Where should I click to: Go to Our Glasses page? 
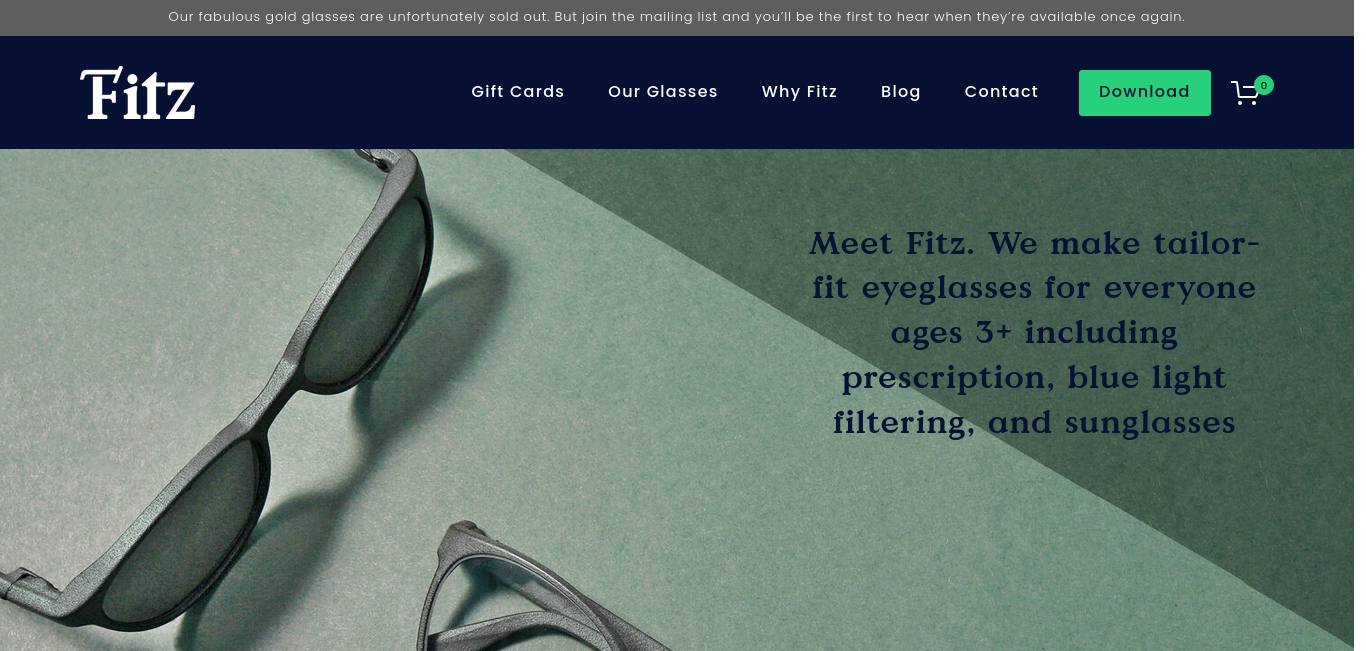(x=663, y=92)
